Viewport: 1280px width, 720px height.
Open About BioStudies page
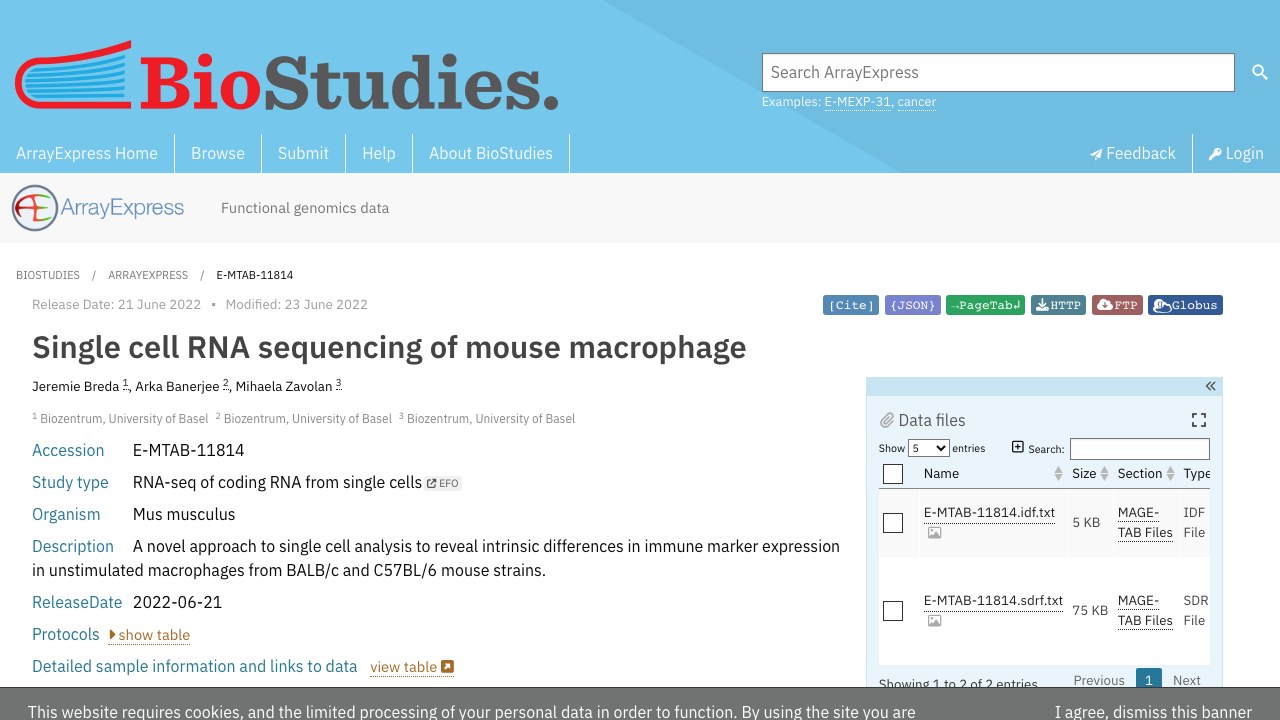[x=491, y=153]
